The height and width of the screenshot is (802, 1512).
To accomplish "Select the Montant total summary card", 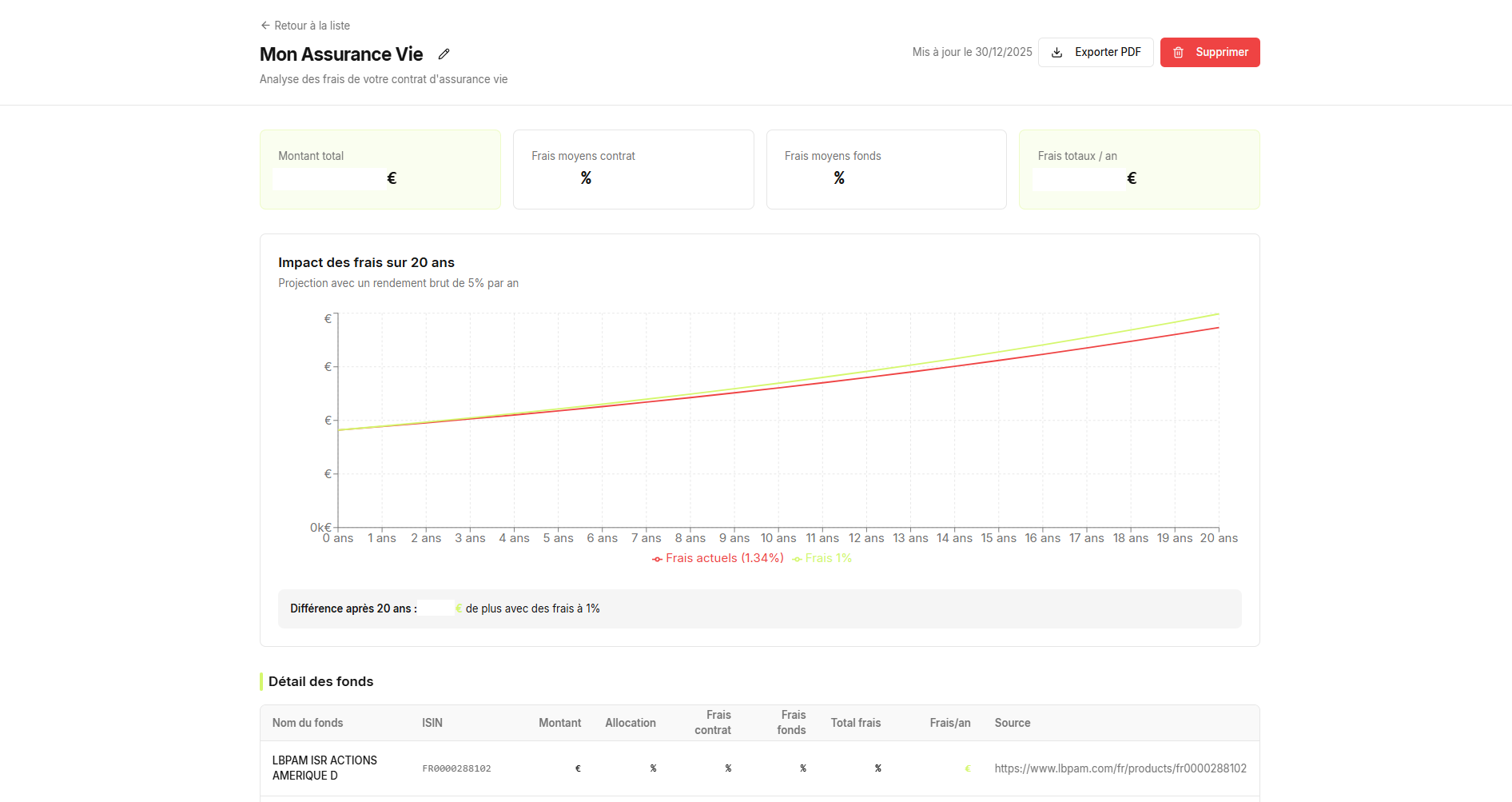I will [380, 169].
